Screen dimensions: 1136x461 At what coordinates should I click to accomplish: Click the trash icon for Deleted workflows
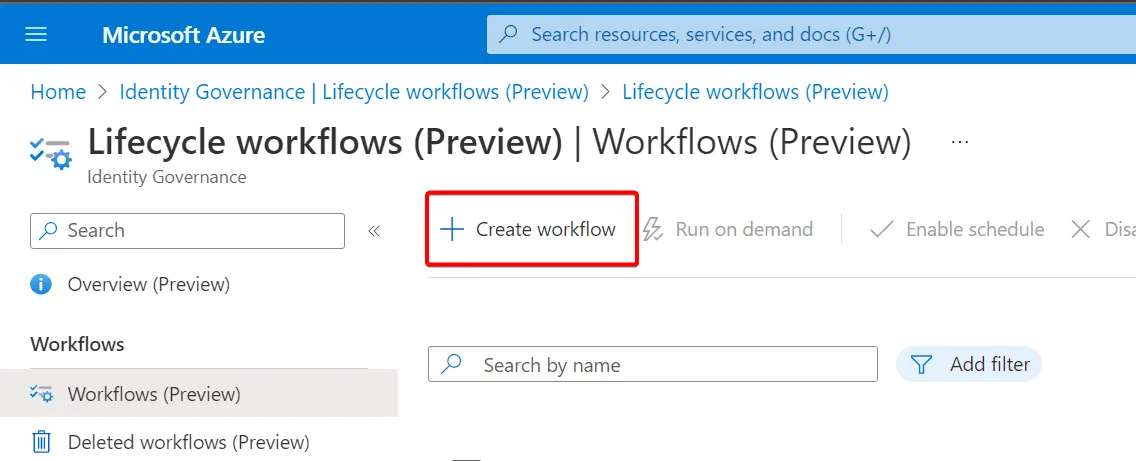pos(41,441)
